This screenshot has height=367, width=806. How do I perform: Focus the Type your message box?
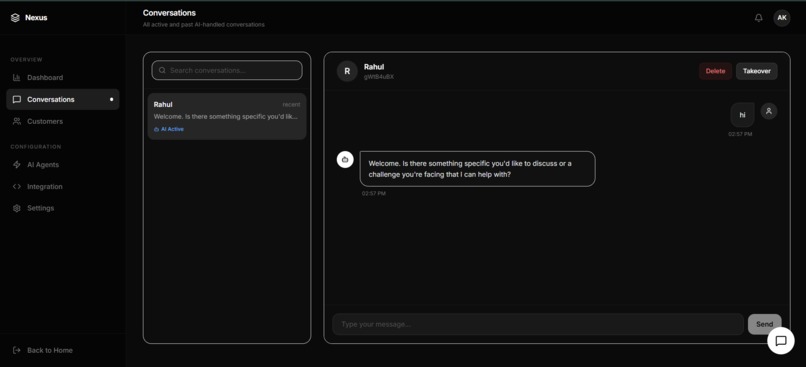tap(538, 324)
